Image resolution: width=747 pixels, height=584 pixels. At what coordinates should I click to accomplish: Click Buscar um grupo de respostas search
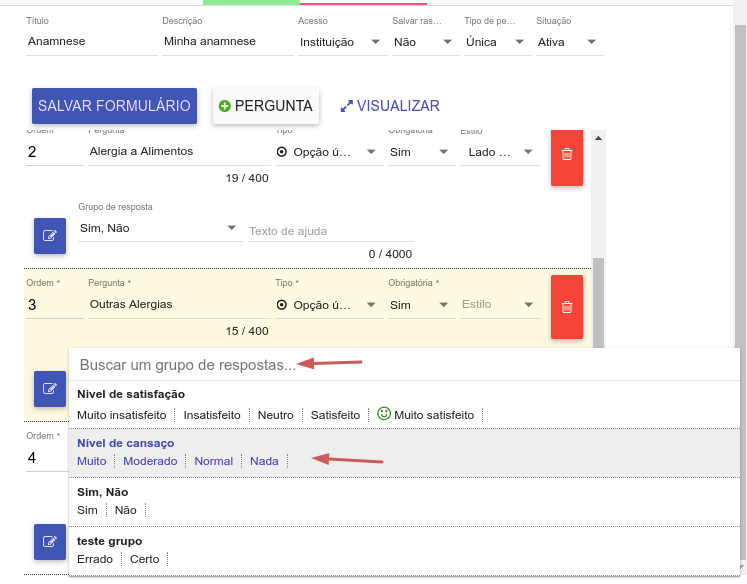[404, 365]
